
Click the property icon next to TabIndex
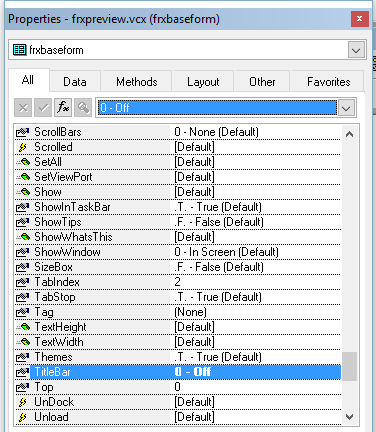tap(22, 282)
